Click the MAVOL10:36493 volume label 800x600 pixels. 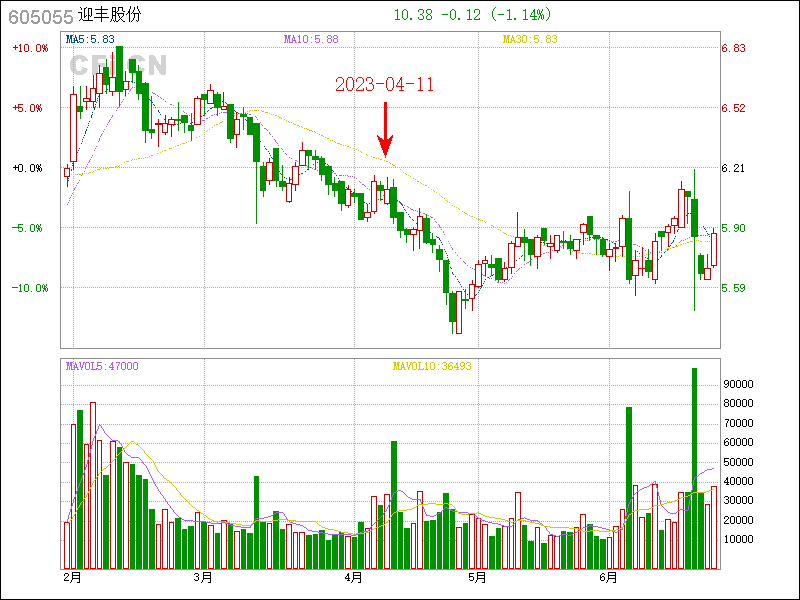coord(431,366)
